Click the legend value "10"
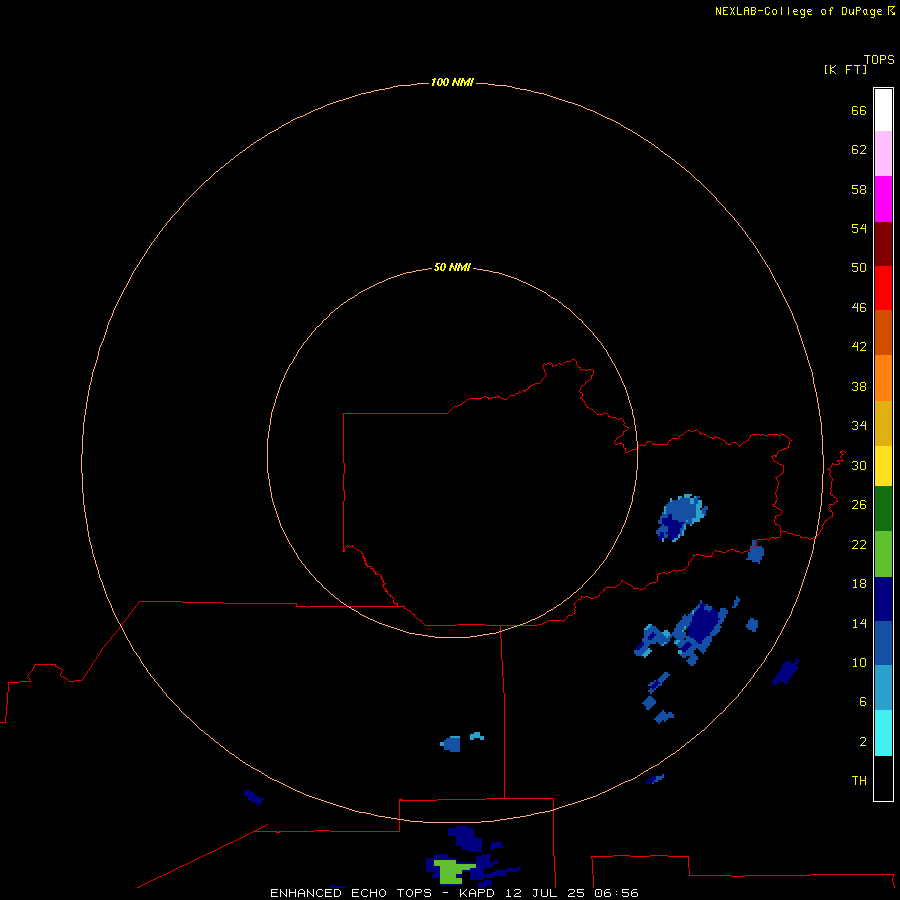900x900 pixels. pyautogui.click(x=859, y=663)
